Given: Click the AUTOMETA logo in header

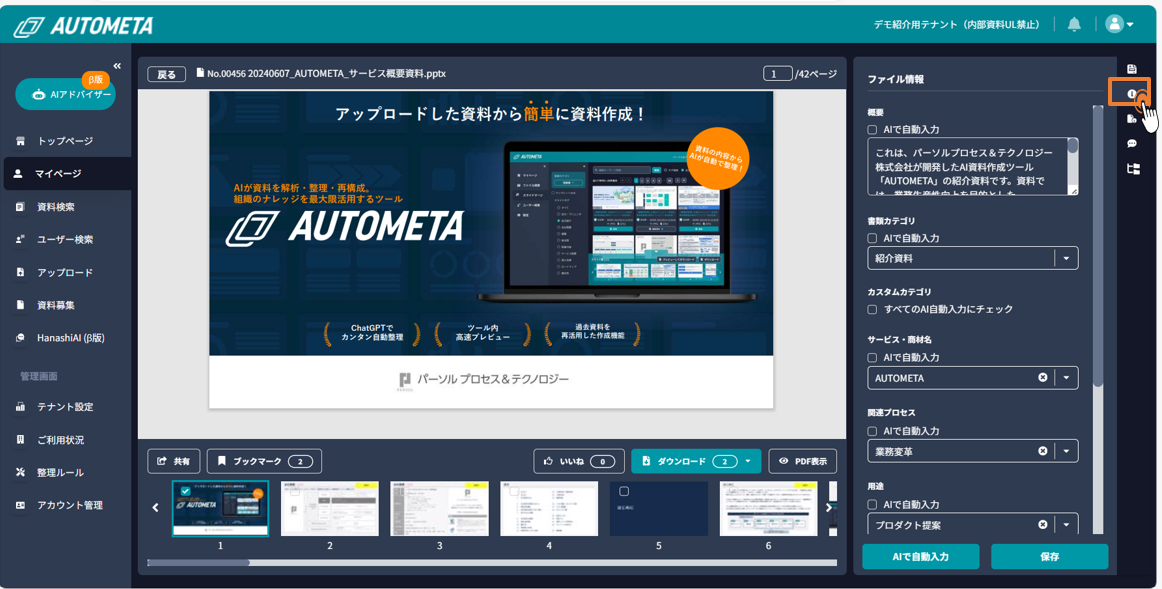Looking at the screenshot, I should click(83, 26).
